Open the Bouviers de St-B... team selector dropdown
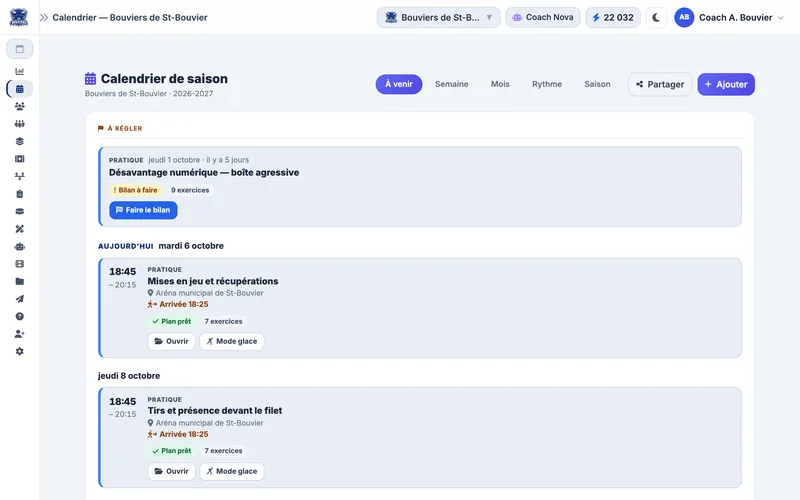Image resolution: width=800 pixels, height=500 pixels. 438,17
